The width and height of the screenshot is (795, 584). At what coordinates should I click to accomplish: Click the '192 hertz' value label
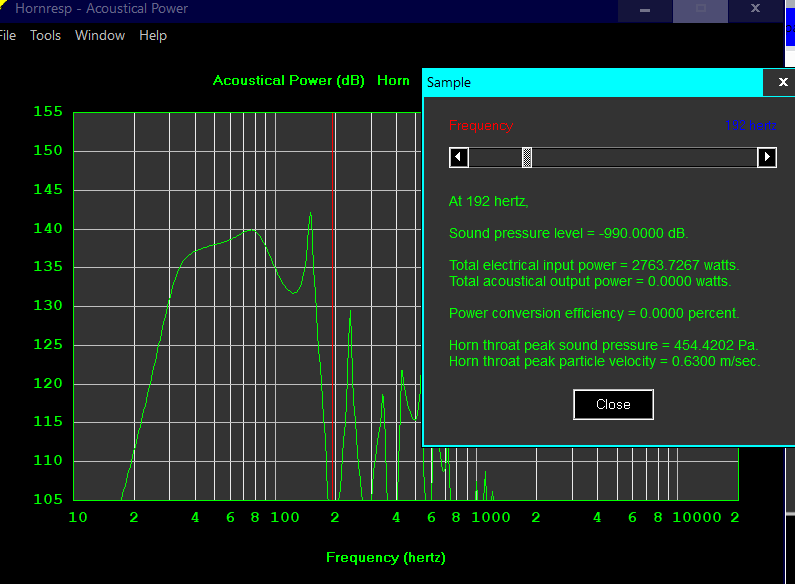750,125
